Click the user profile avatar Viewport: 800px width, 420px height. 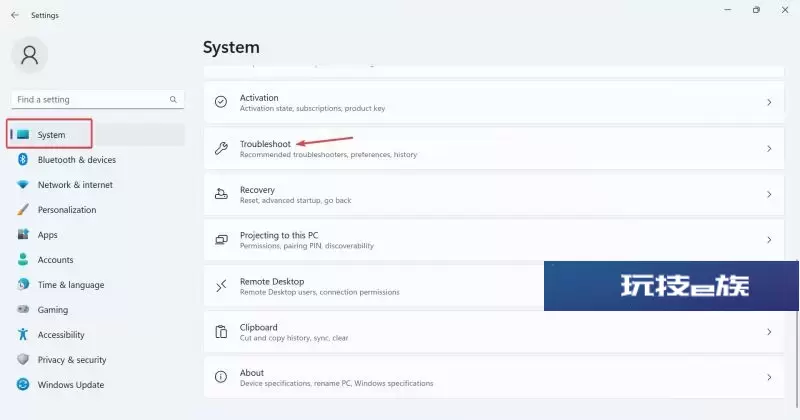[30, 55]
